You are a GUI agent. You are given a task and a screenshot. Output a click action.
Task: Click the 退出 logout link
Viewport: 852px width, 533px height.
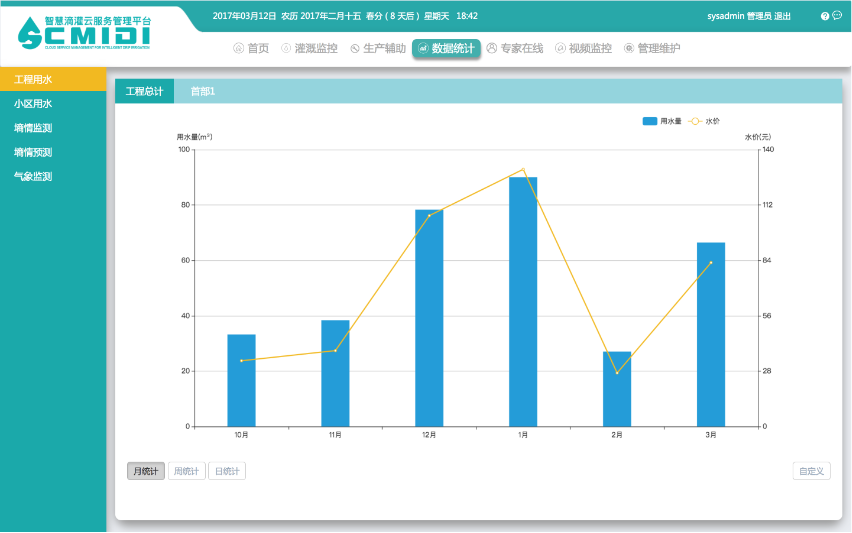(x=783, y=16)
